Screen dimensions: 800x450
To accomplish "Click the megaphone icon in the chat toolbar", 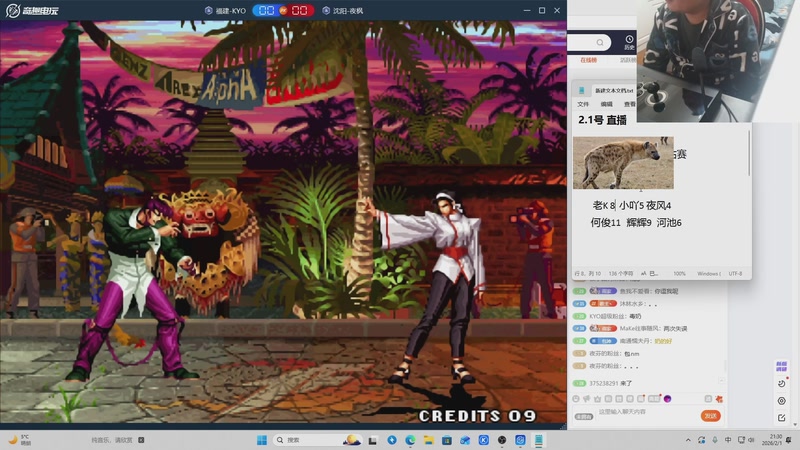I will [587, 399].
